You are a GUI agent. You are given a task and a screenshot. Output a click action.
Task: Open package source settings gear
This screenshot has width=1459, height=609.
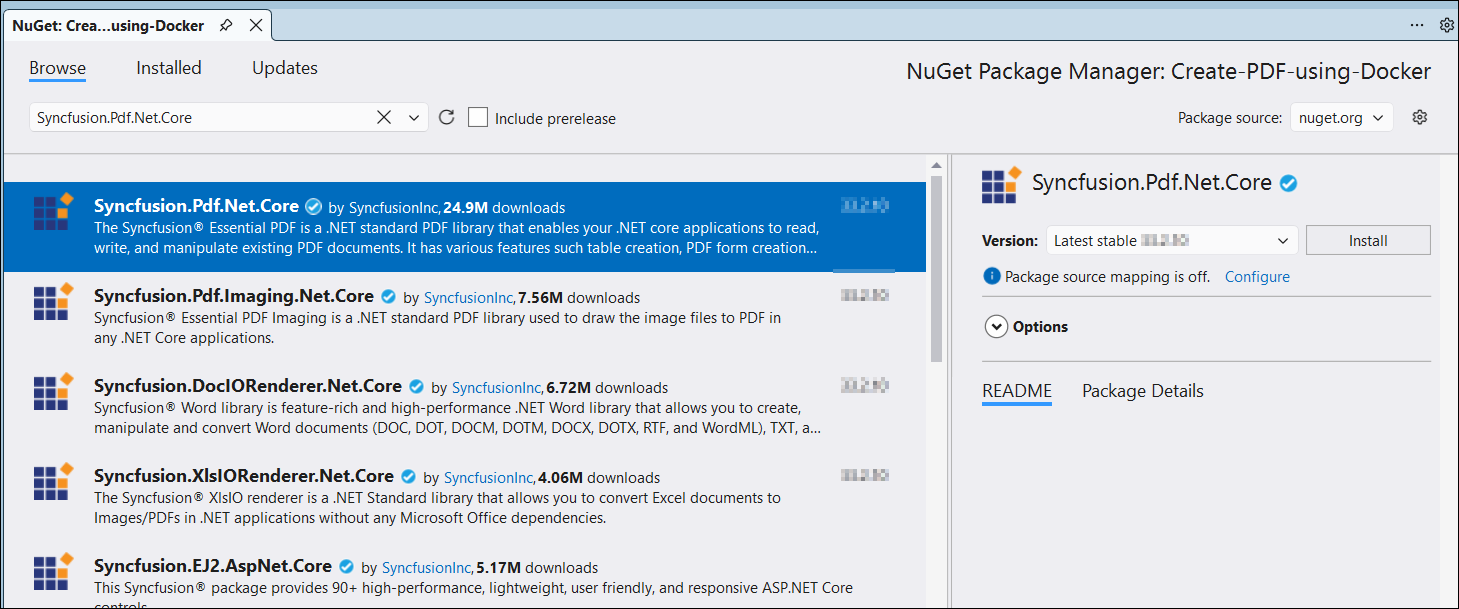[1419, 117]
